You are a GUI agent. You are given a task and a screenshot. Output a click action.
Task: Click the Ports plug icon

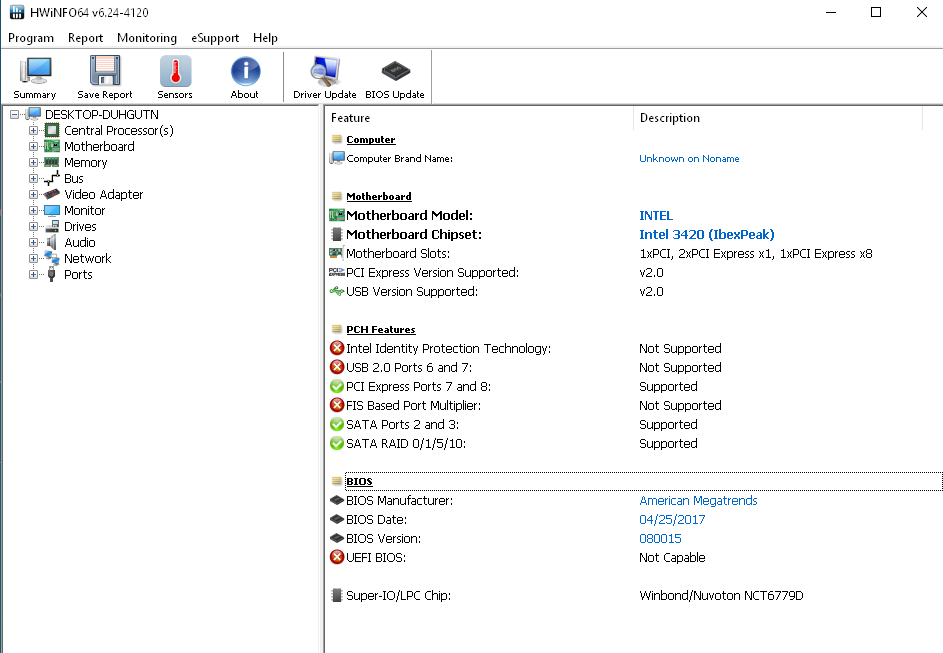(x=52, y=274)
